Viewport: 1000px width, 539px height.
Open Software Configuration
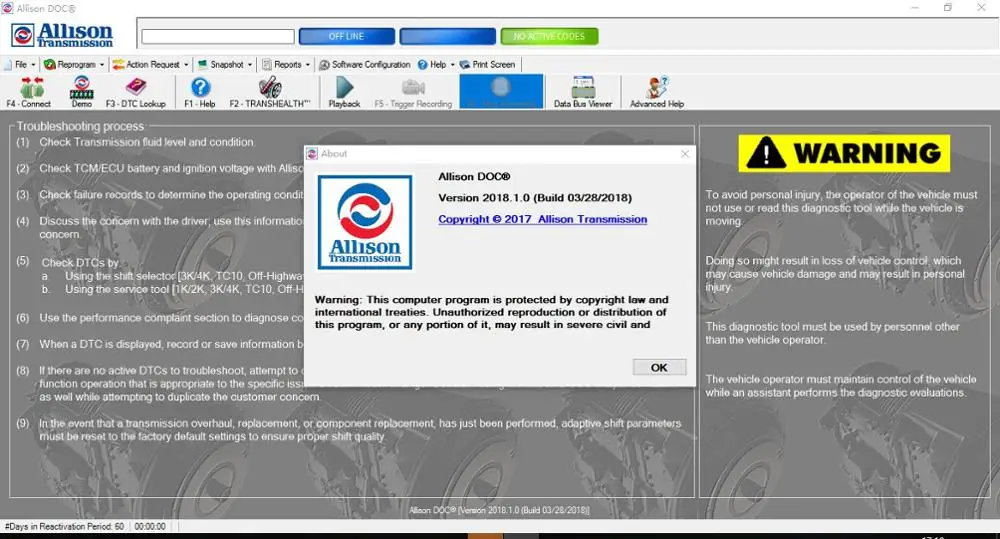pyautogui.click(x=365, y=64)
